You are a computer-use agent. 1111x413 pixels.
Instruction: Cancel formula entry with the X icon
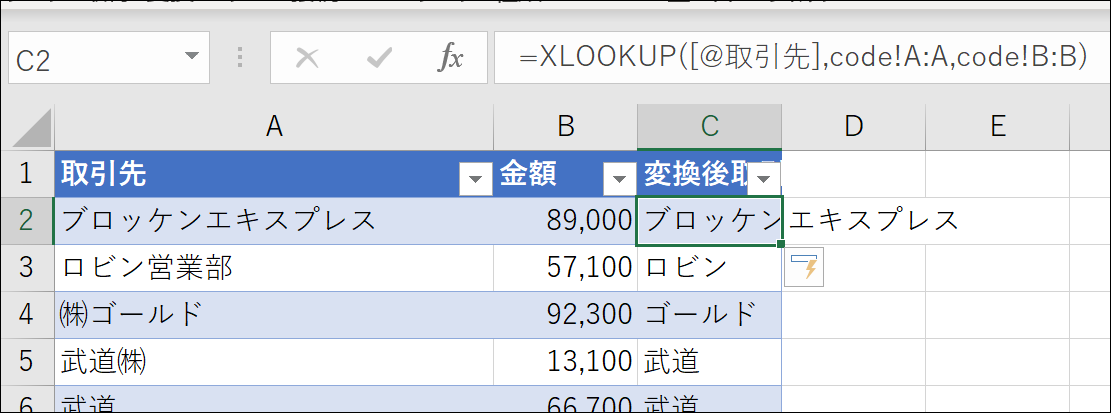[x=307, y=58]
